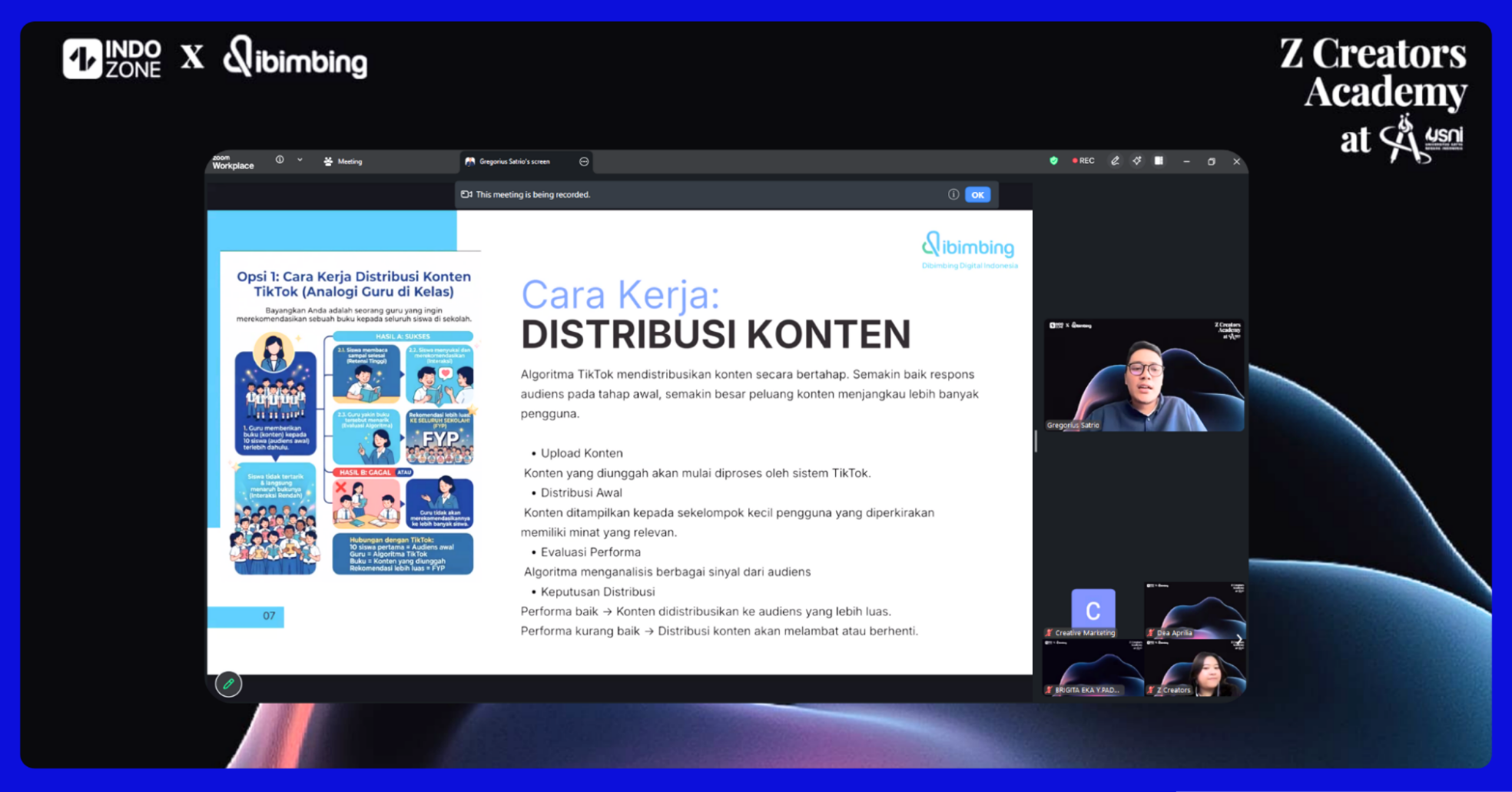1512x792 pixels.
Task: Click the muted mic icon on Creative Marketing
Action: pos(1049,633)
